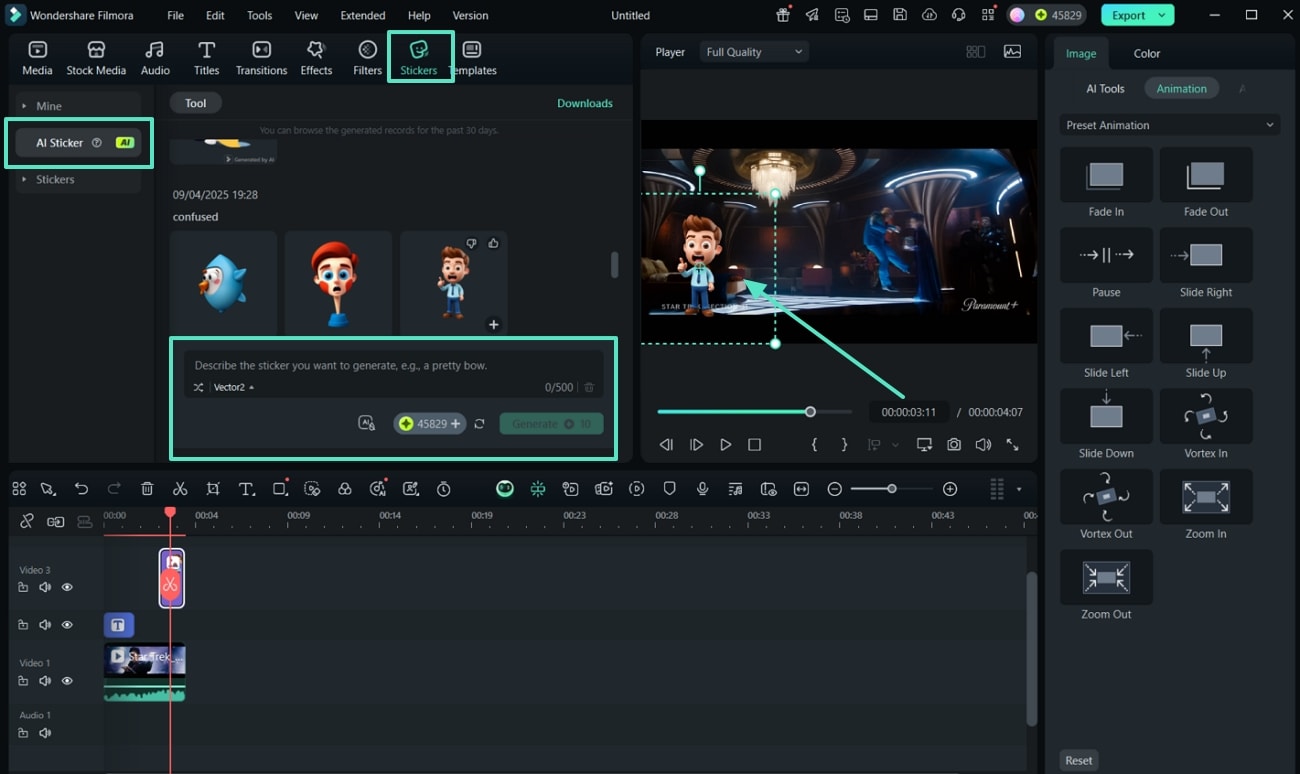1300x774 pixels.
Task: Switch to the Color tab
Action: click(1147, 53)
